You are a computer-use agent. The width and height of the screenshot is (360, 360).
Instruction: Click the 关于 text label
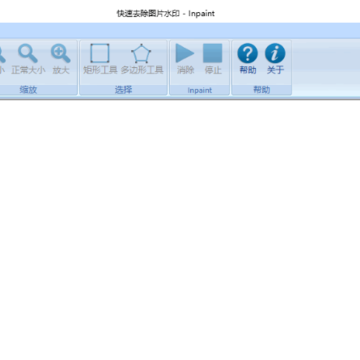[x=275, y=70]
